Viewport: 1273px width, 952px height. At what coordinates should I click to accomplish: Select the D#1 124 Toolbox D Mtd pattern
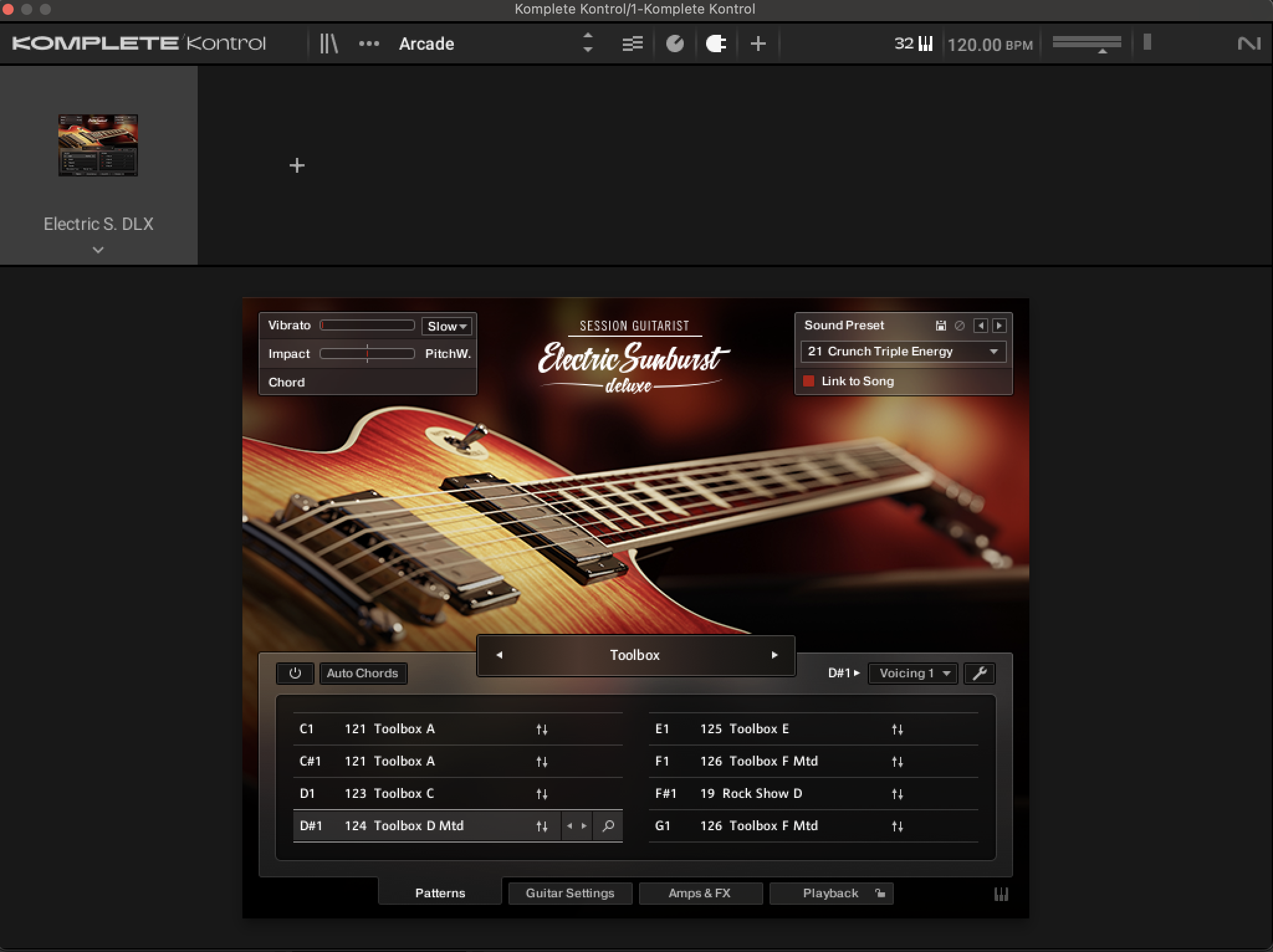tap(458, 826)
